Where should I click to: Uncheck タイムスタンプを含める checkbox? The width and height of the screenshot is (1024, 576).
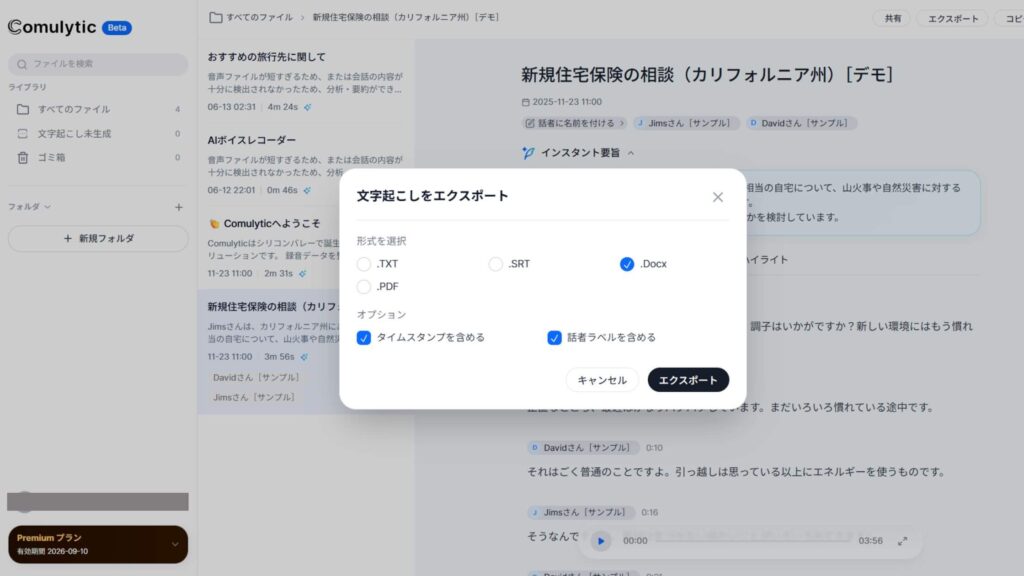(364, 338)
